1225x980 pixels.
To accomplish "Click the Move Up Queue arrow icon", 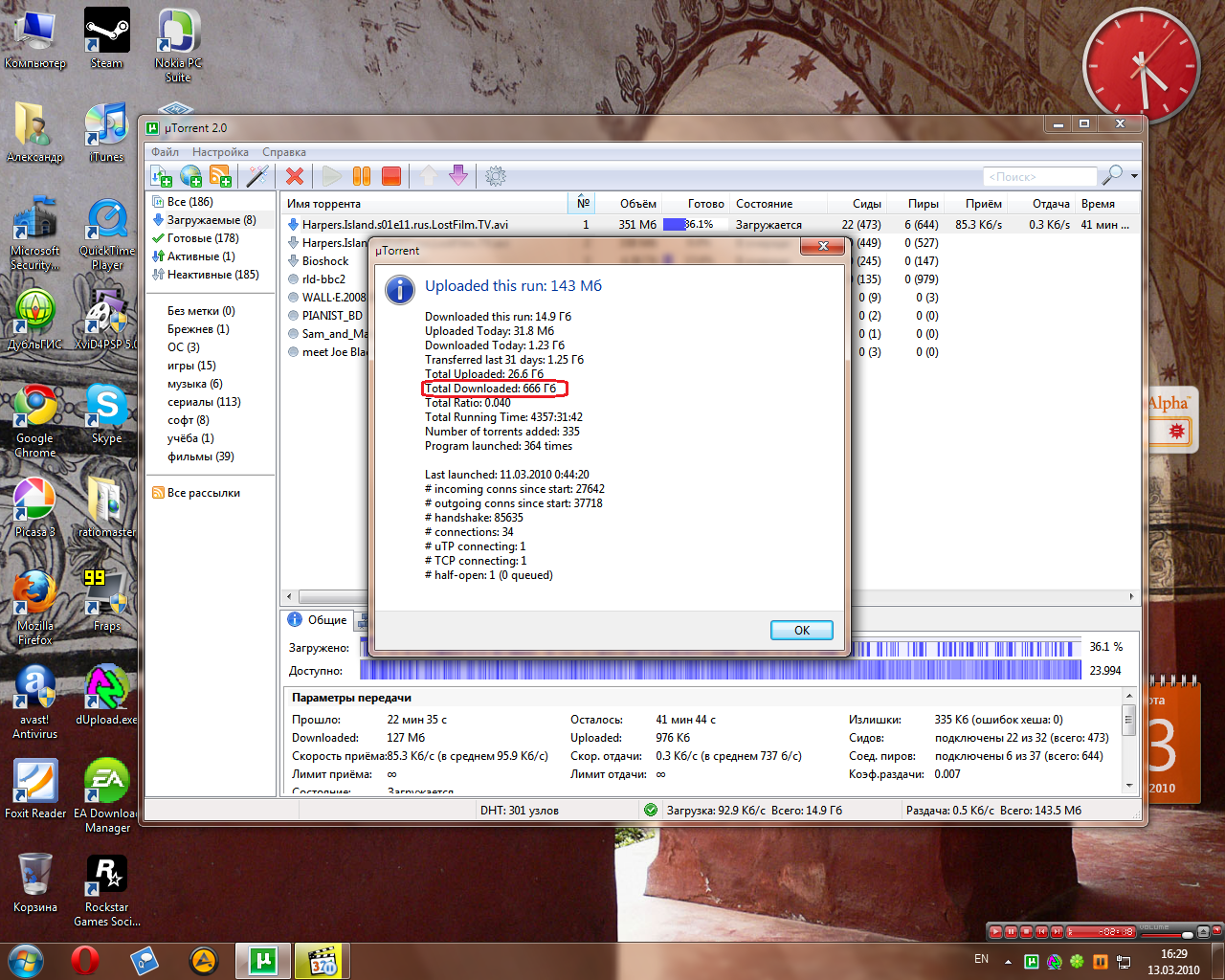I will [x=429, y=175].
